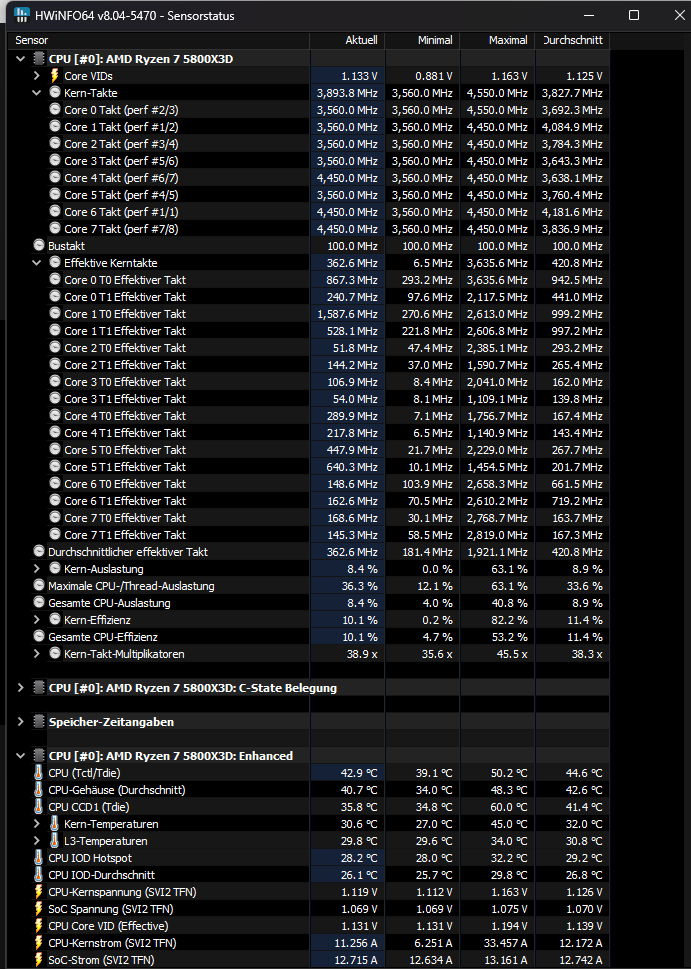Click thermometer icon beside CPU IOD Hotspot
Image resolution: width=691 pixels, height=969 pixels.
click(x=38, y=857)
